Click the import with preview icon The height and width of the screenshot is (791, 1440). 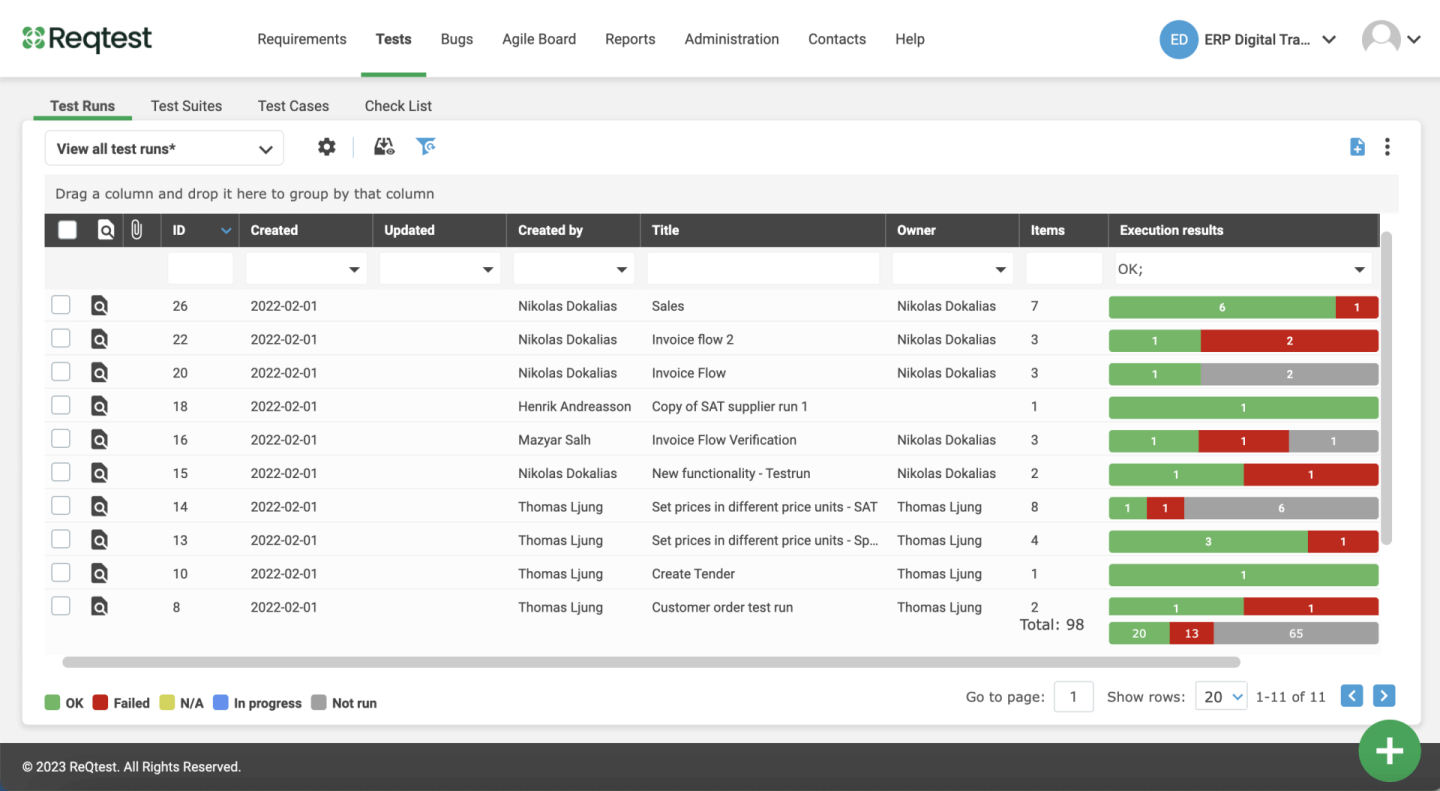tap(384, 146)
